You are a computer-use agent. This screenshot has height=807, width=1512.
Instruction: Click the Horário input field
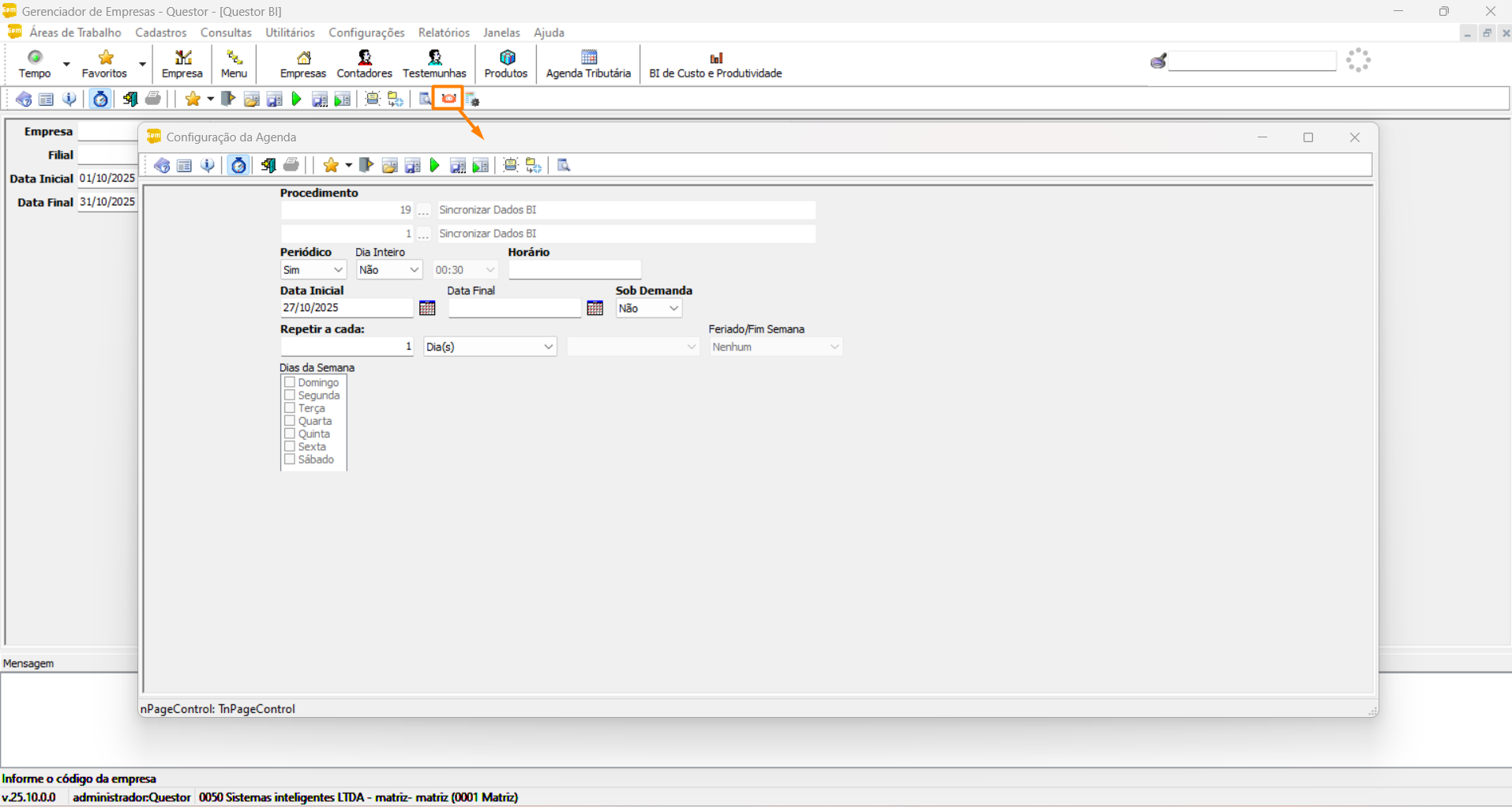[574, 270]
